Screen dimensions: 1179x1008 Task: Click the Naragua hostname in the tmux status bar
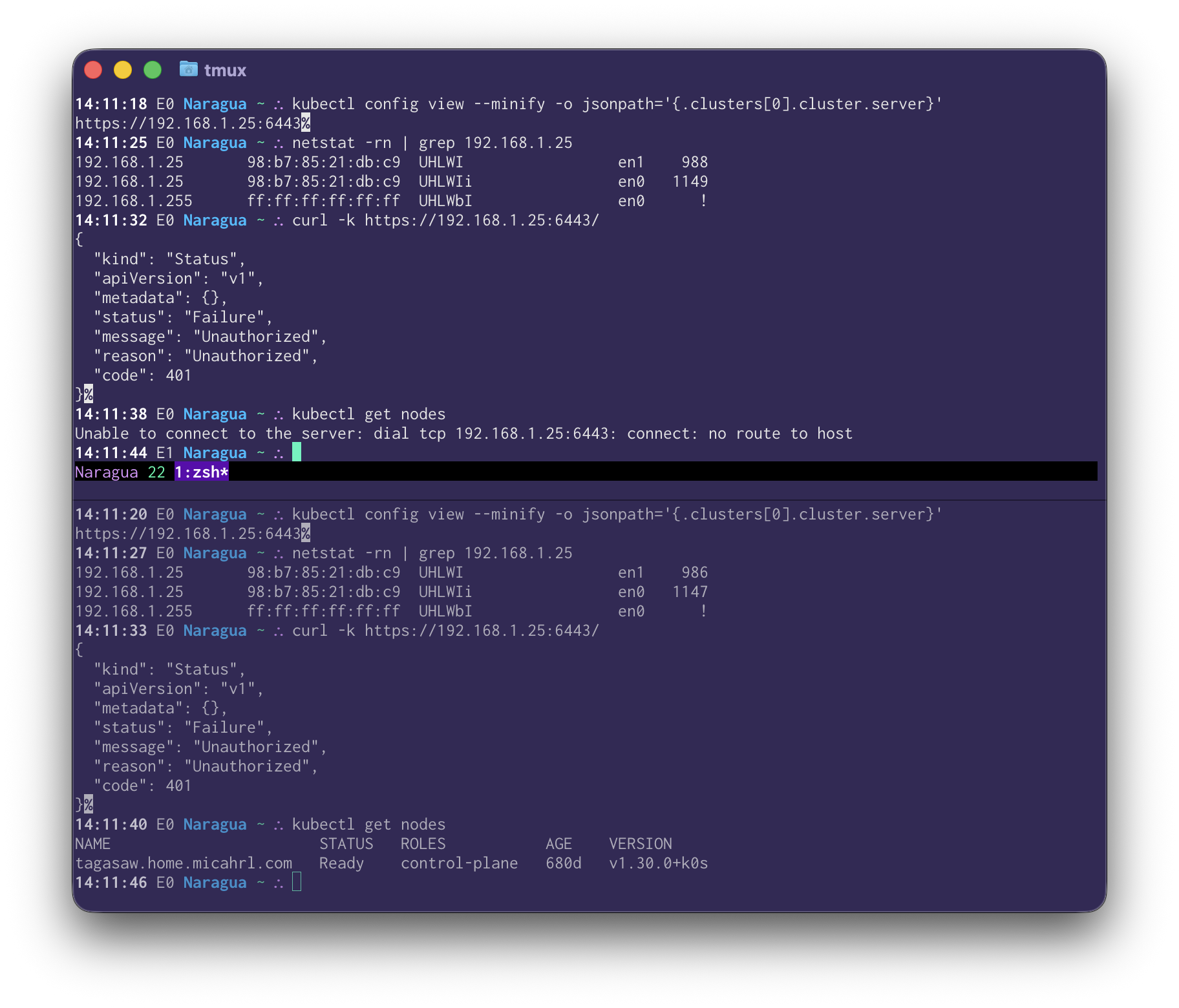tap(105, 472)
